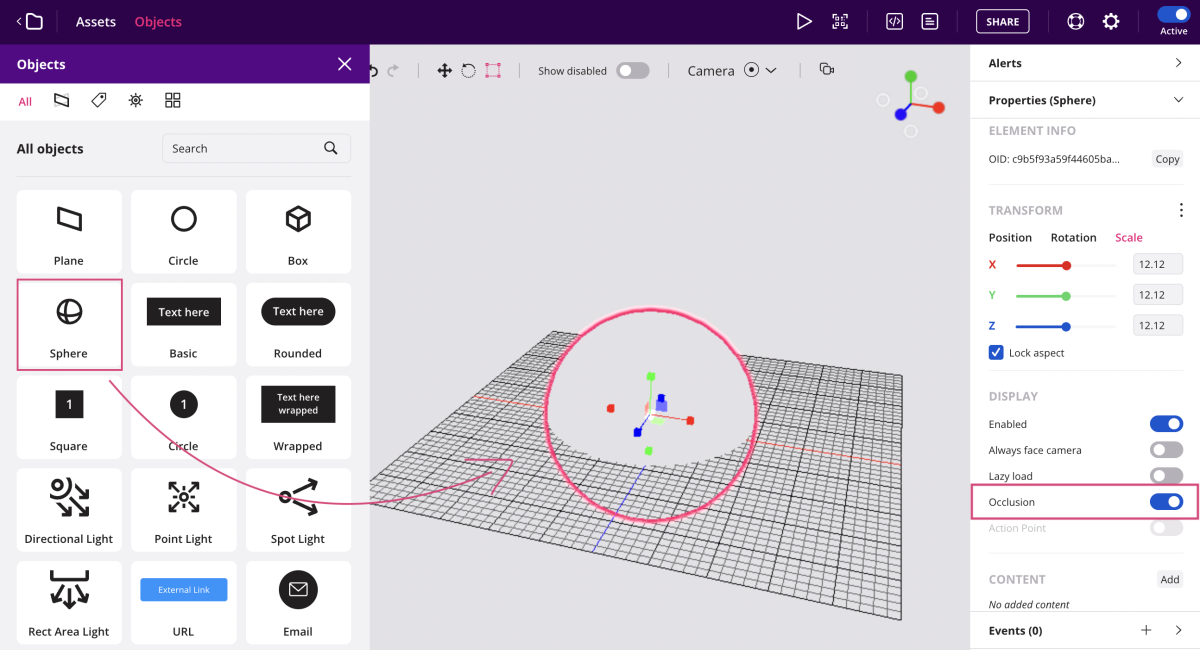Screen dimensions: 1200x650
Task: Add a Rect Area Light
Action: (x=69, y=602)
